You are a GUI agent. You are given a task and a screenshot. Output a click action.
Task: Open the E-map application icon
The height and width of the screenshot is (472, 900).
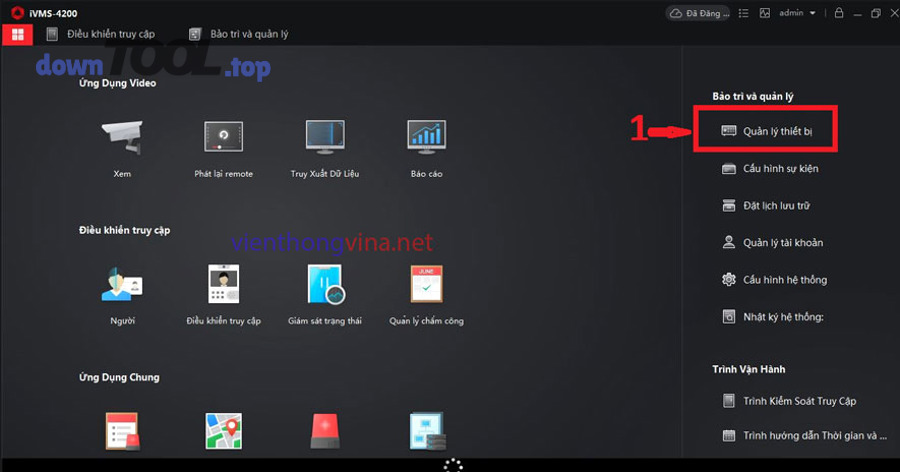point(224,430)
